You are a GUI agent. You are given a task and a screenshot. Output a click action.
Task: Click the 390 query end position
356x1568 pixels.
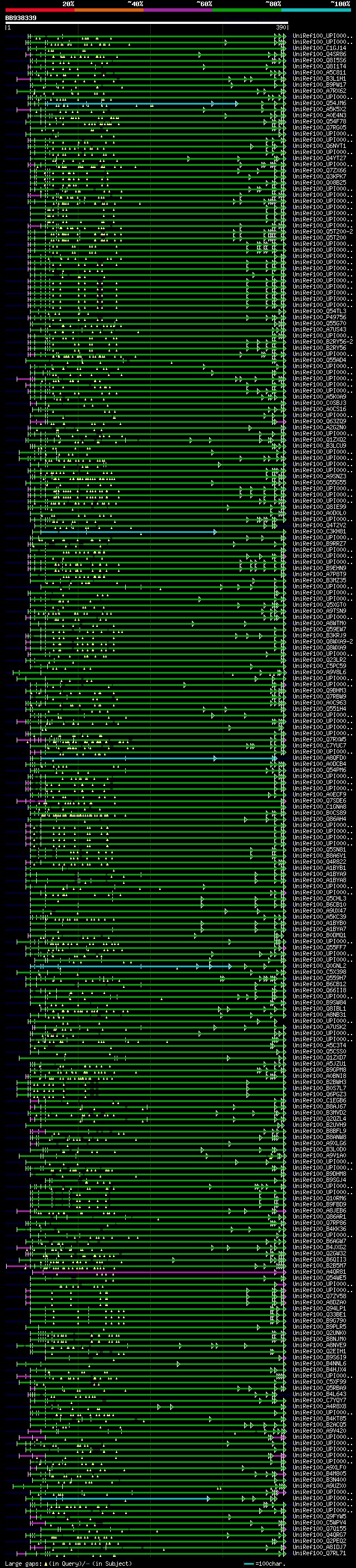pos(280,27)
